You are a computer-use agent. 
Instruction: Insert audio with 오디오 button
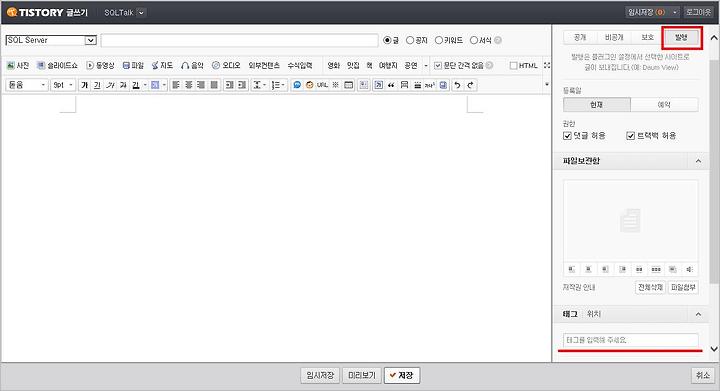(x=226, y=66)
